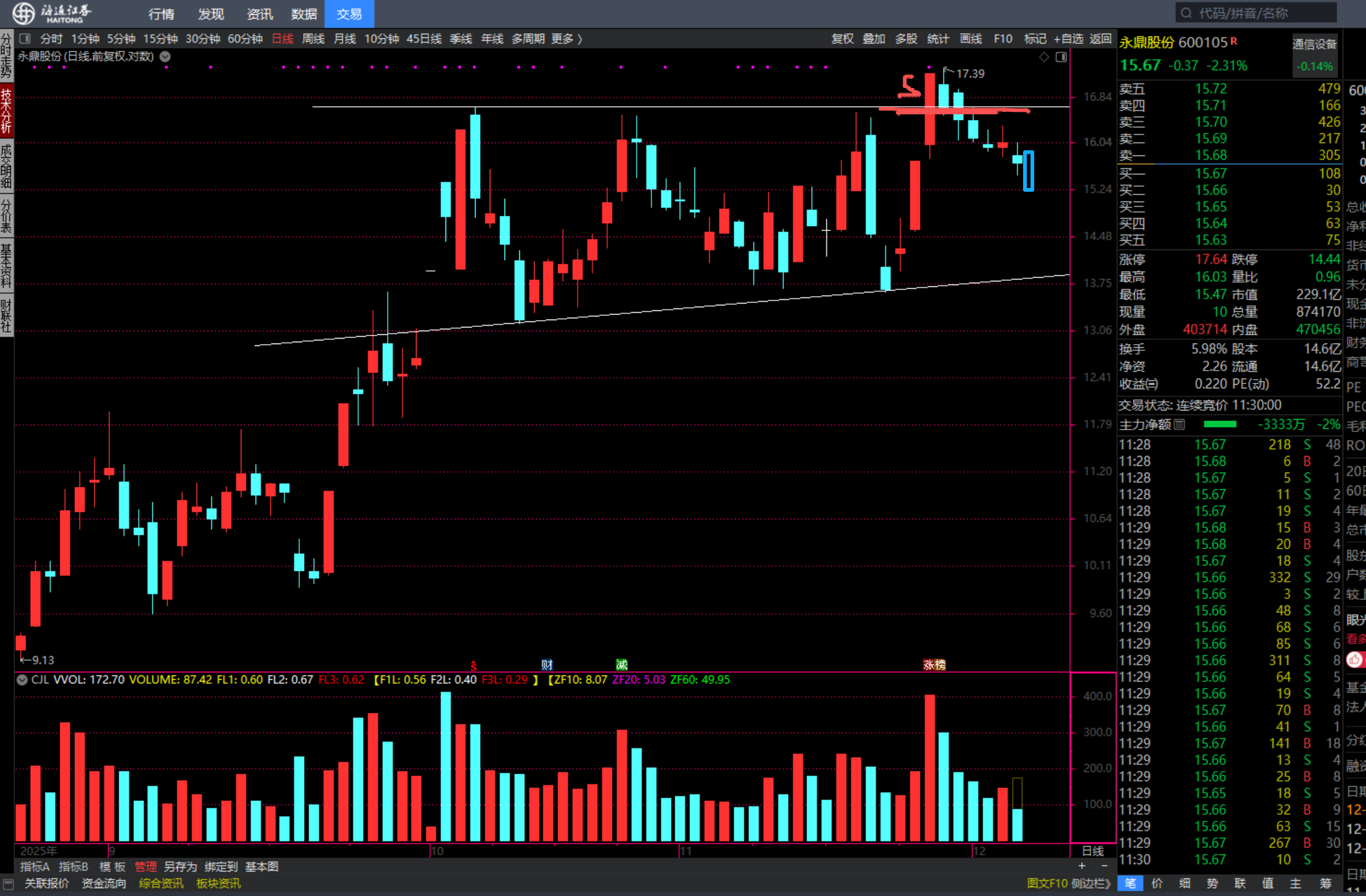Collapse the bottom panel using the corner icon
Screen dimensions: 1366x896
coord(8,884)
